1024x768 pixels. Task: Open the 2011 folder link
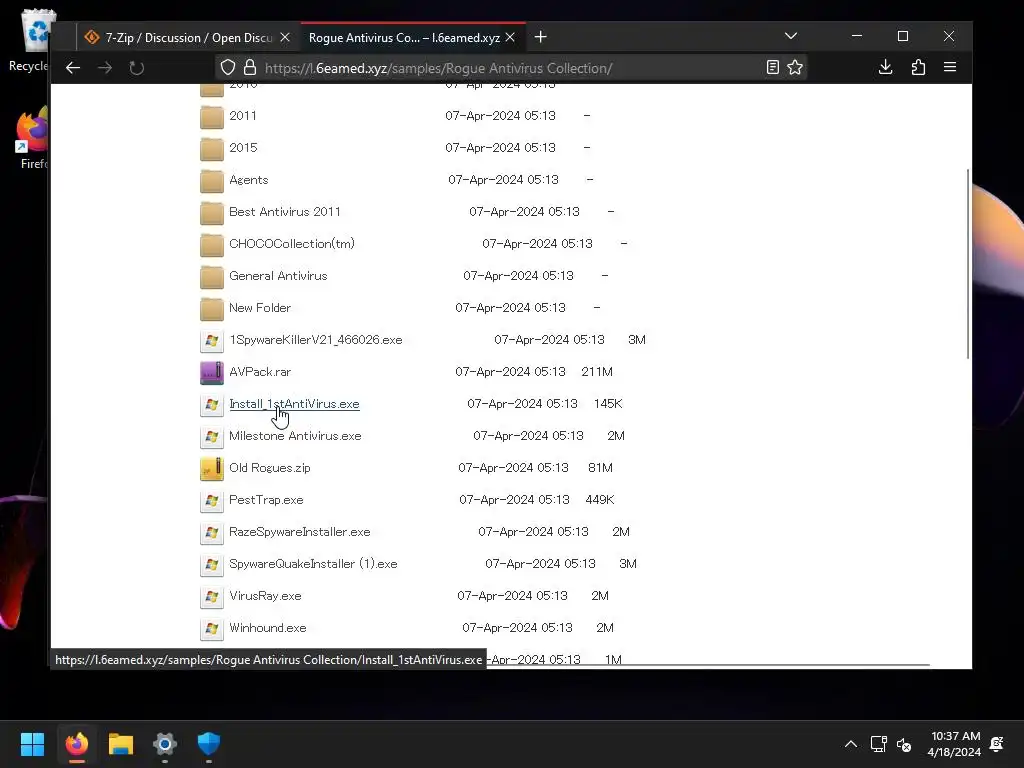(x=242, y=116)
